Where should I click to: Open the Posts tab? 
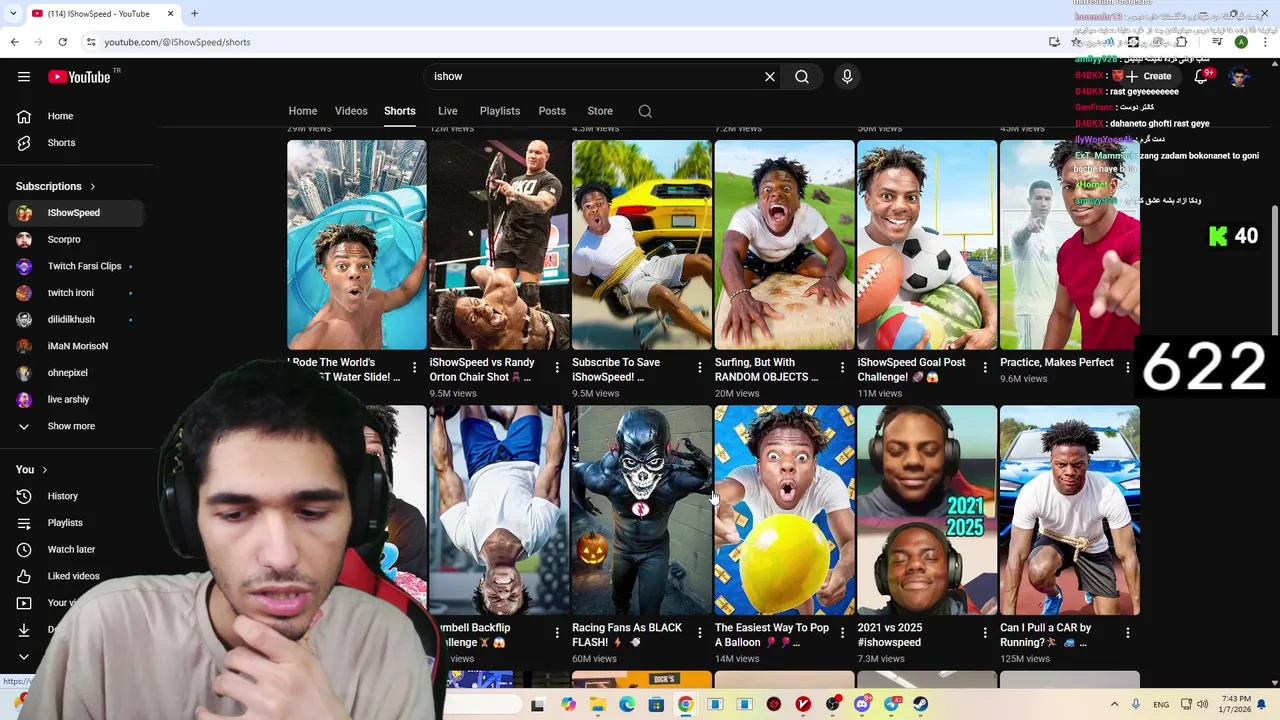[552, 111]
